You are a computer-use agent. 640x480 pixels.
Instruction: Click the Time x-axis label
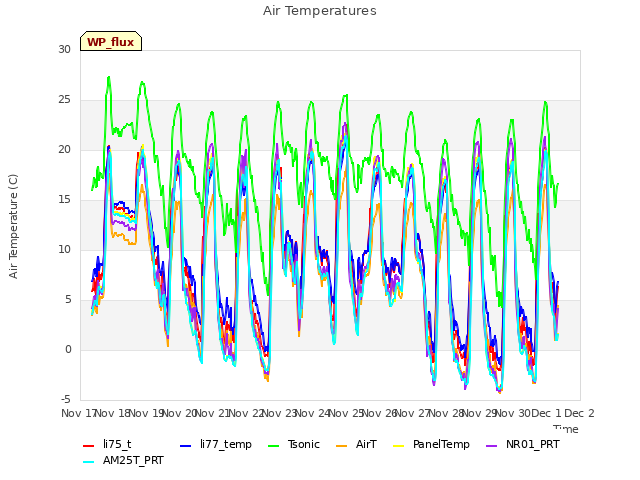pyautogui.click(x=566, y=429)
